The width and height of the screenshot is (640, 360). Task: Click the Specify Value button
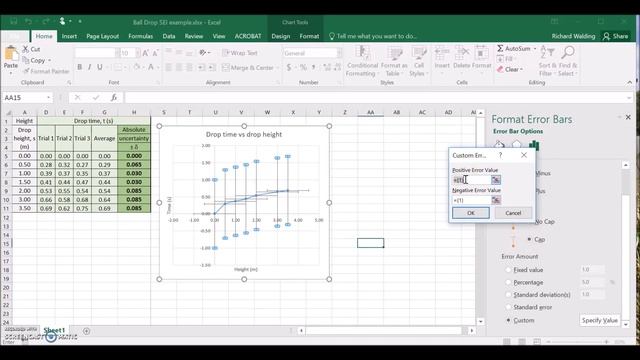(600, 320)
